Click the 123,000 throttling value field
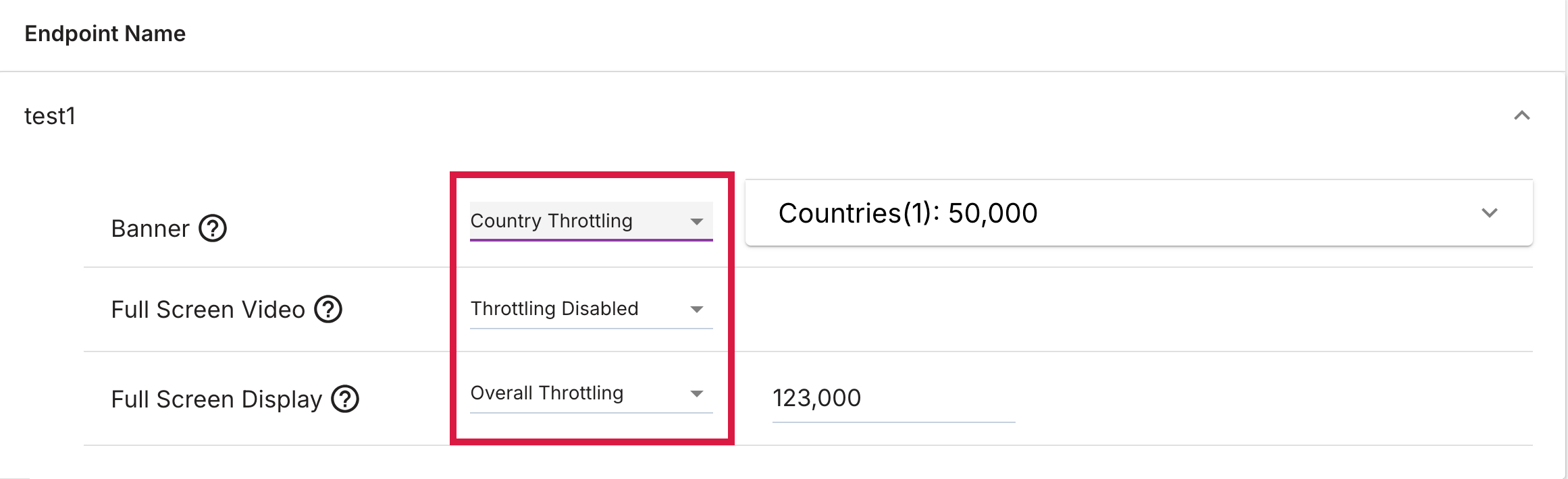The width and height of the screenshot is (1568, 479). click(x=893, y=399)
